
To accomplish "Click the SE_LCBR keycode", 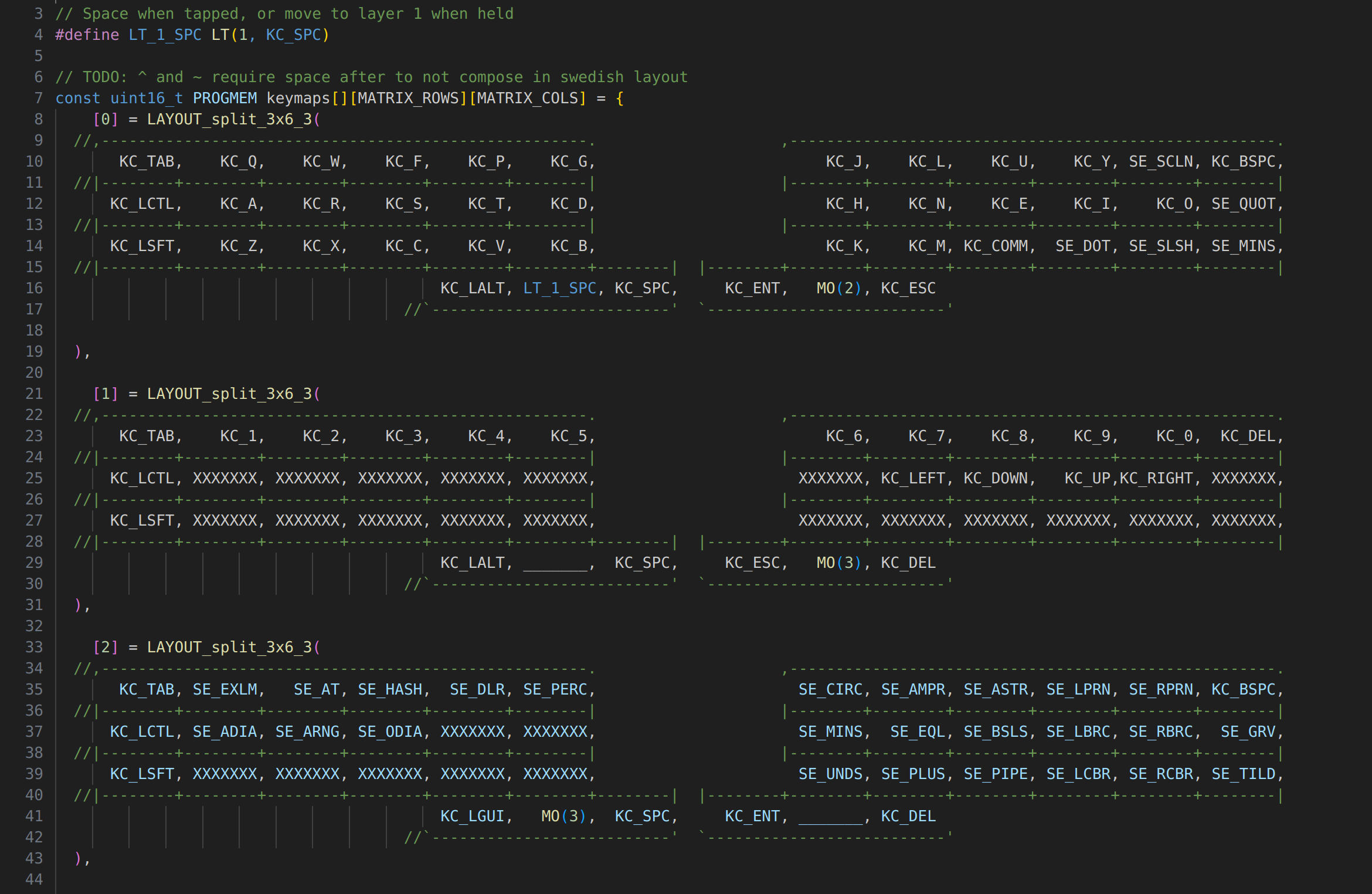I will click(x=1078, y=774).
